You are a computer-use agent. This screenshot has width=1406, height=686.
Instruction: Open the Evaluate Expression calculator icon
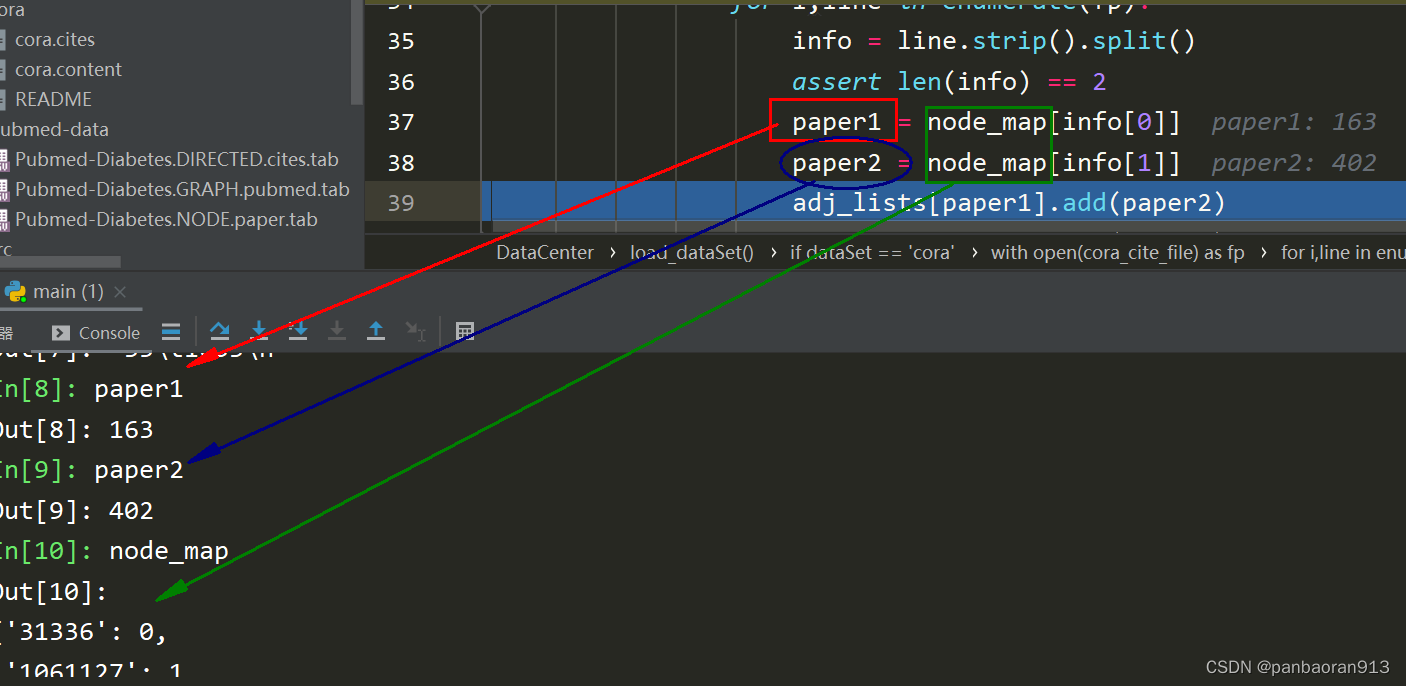click(x=465, y=331)
